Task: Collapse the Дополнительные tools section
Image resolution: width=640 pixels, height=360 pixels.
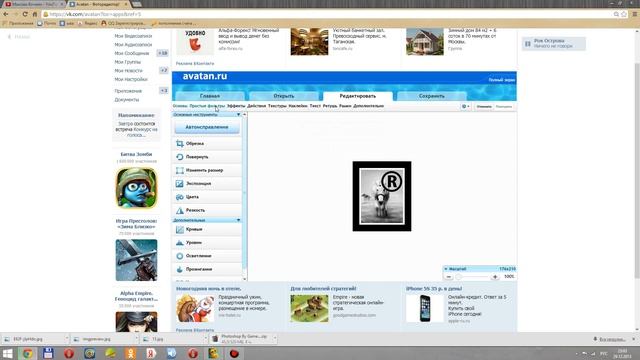Action: (x=238, y=220)
